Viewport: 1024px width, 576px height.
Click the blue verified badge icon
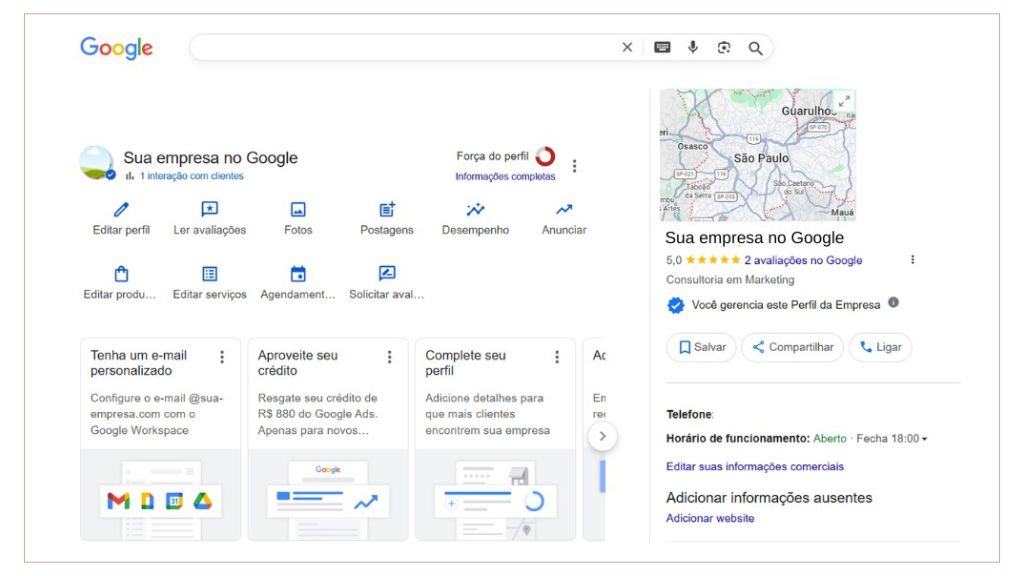coord(676,305)
